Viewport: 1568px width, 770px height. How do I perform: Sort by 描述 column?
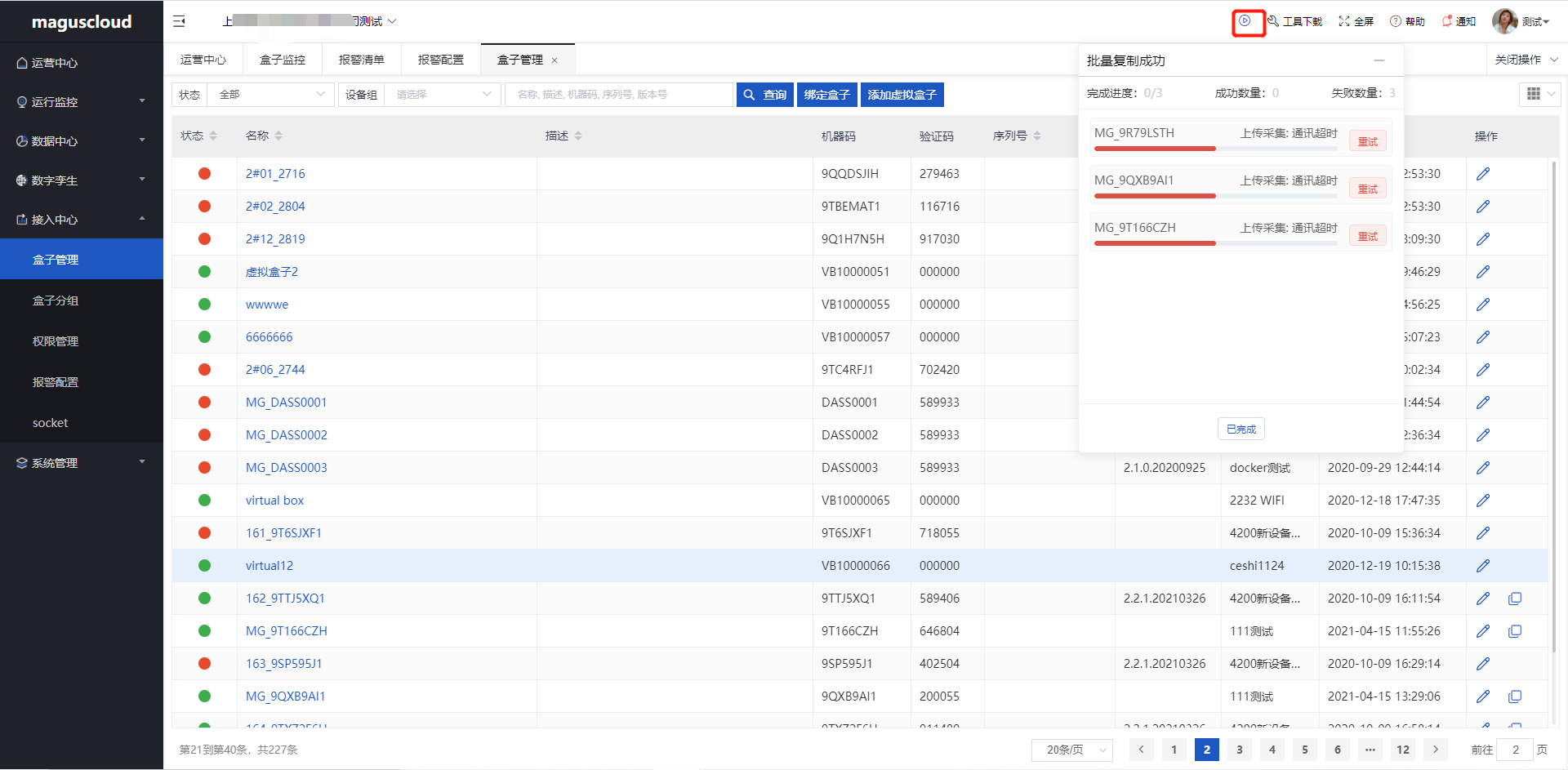click(578, 136)
